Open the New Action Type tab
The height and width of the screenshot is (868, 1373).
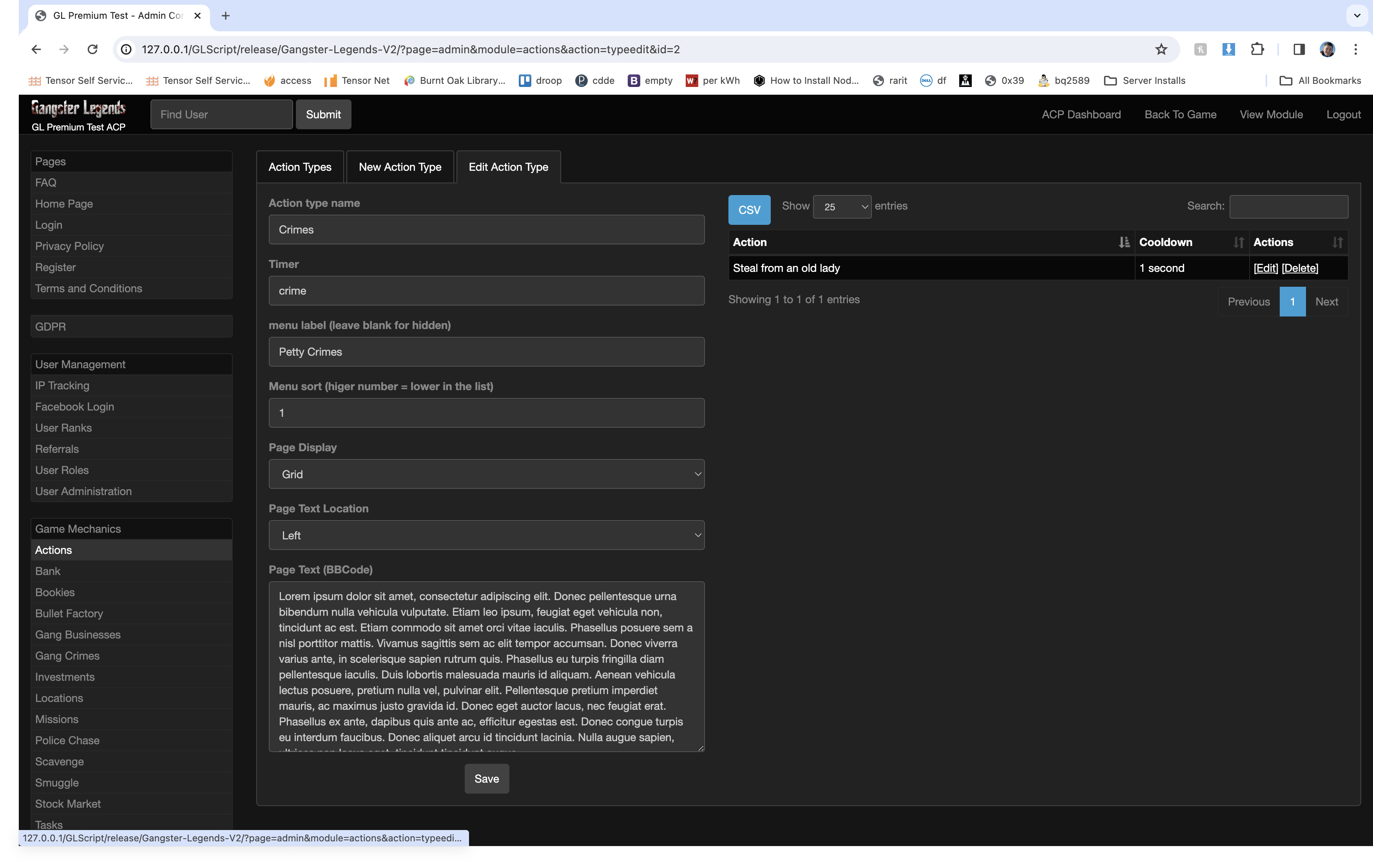[400, 167]
